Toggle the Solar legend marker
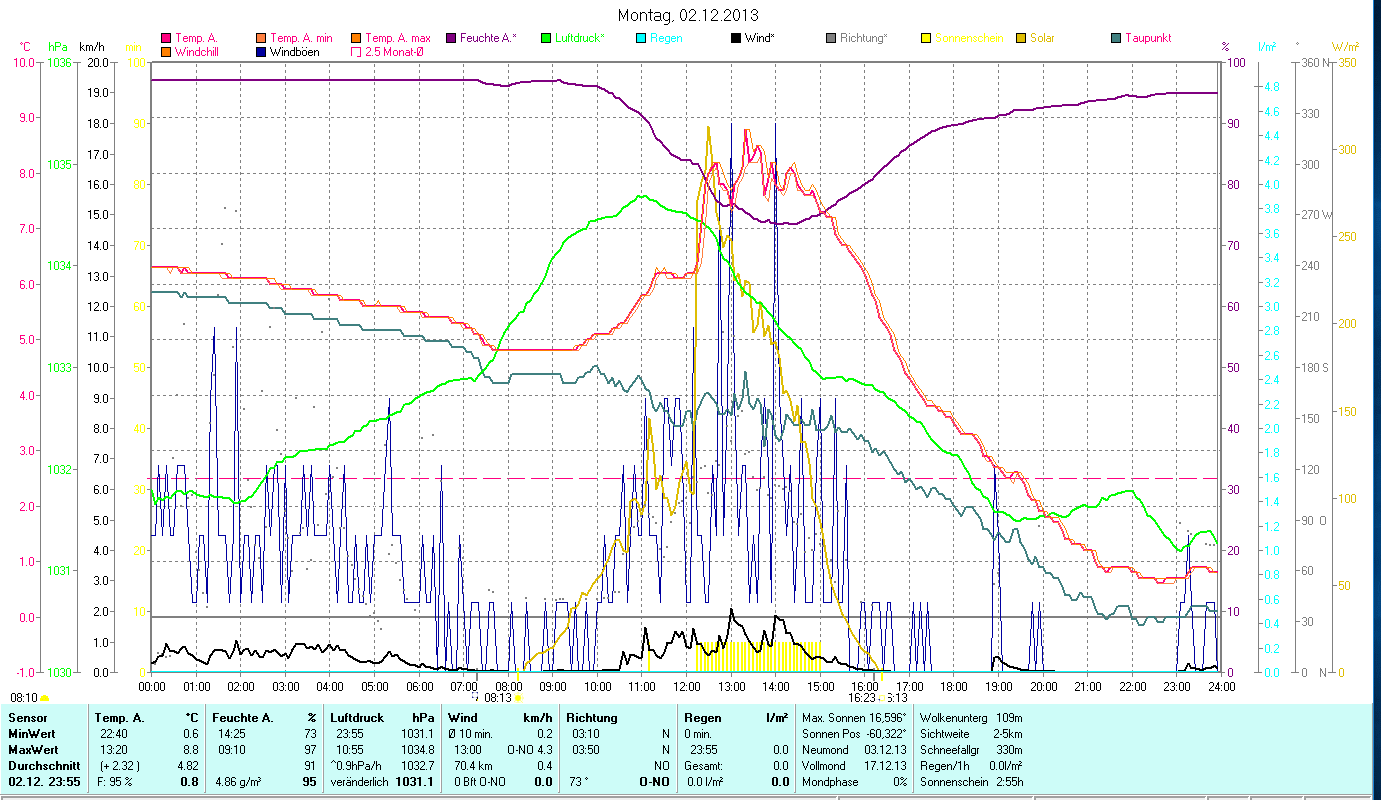The image size is (1381, 800). point(1020,38)
